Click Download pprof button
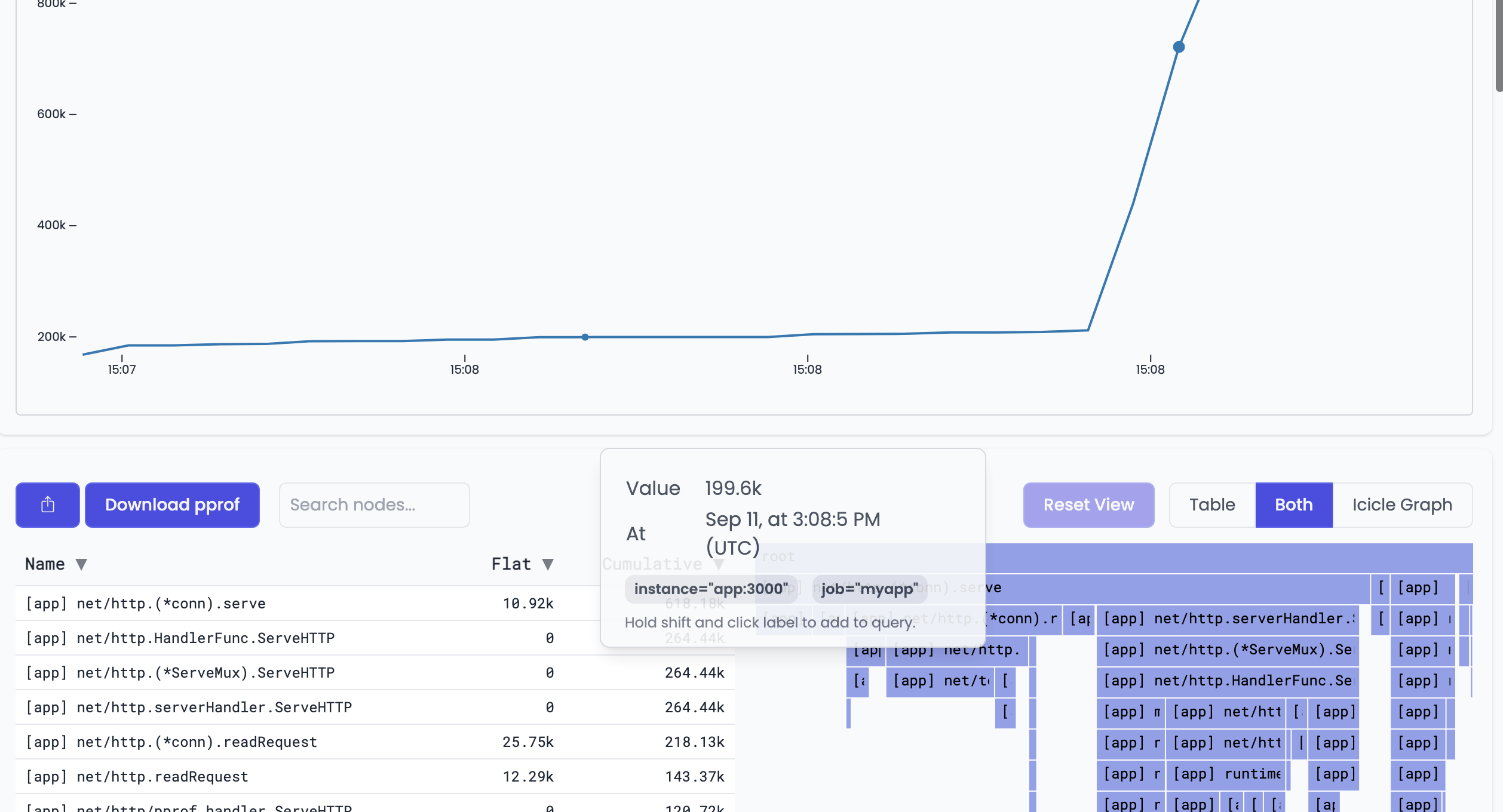Viewport: 1503px width, 812px height. pyautogui.click(x=172, y=505)
